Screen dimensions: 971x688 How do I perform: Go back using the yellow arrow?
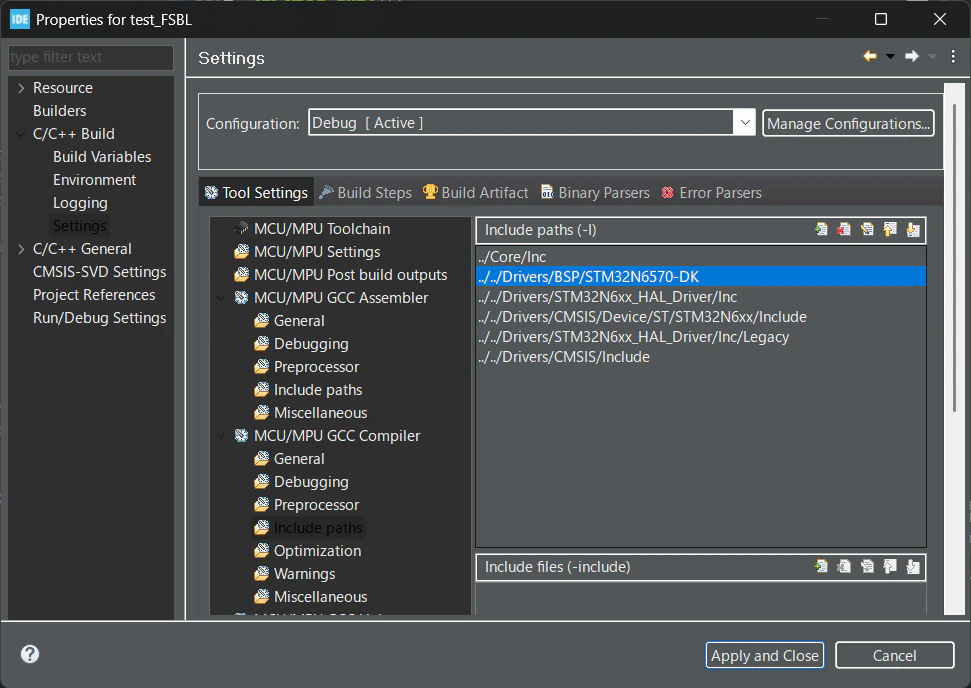coord(870,56)
